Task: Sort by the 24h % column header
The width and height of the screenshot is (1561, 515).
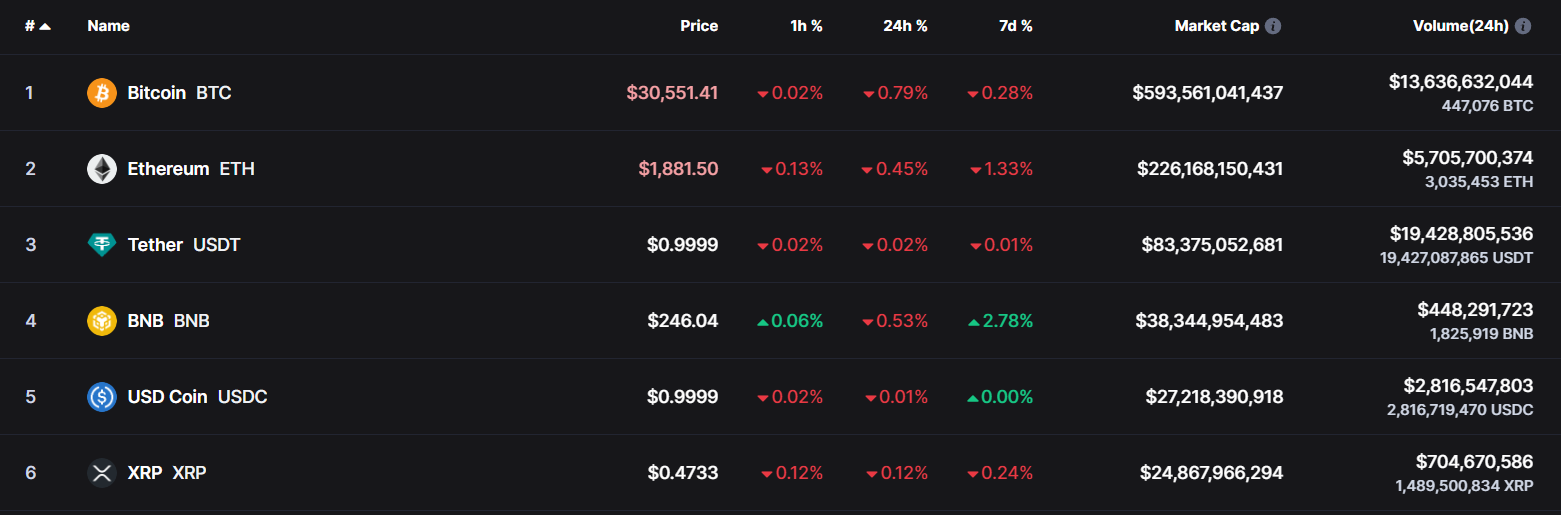Action: pyautogui.click(x=905, y=26)
